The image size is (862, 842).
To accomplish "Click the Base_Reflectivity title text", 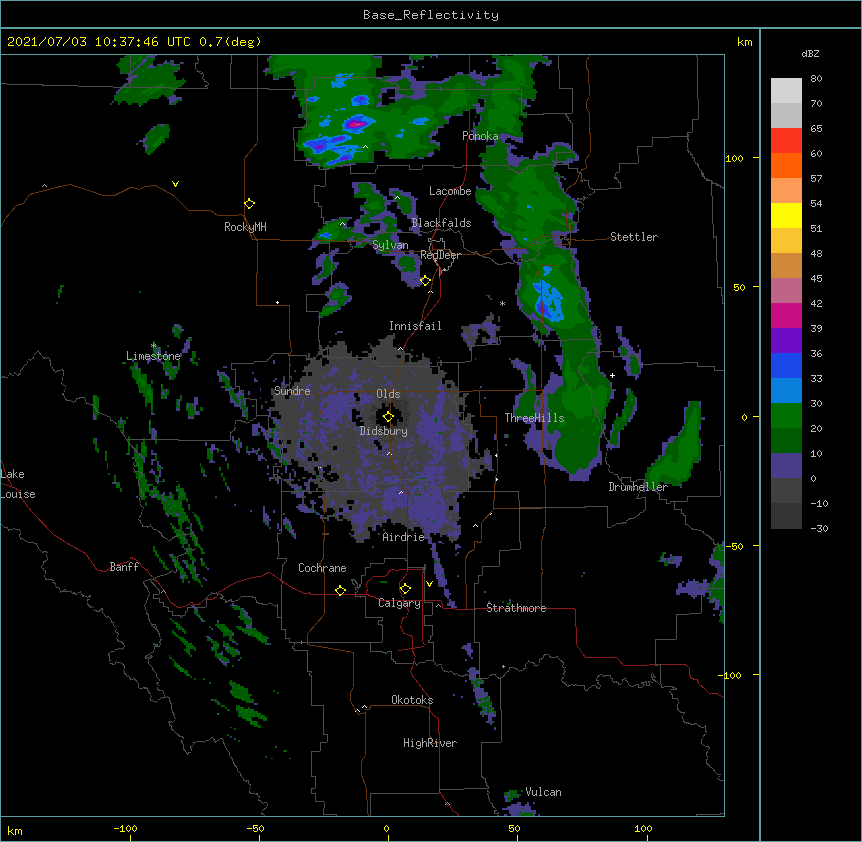I will 431,15.
